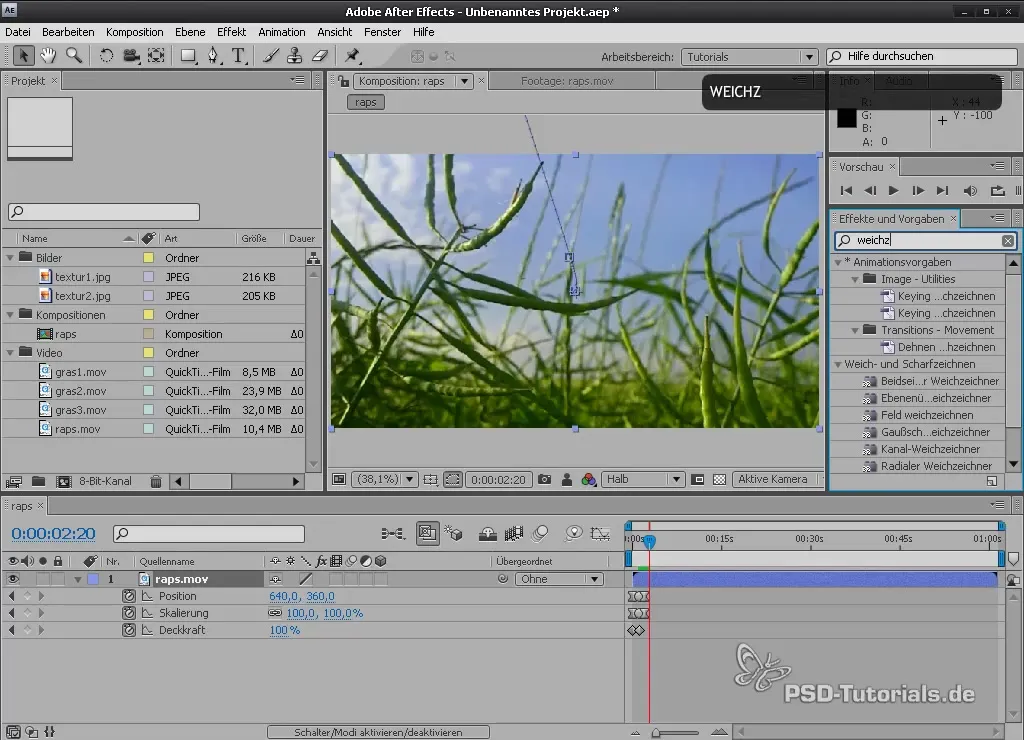Select the Selection arrow tool
Screen dimensions: 1024x740
pos(23,56)
